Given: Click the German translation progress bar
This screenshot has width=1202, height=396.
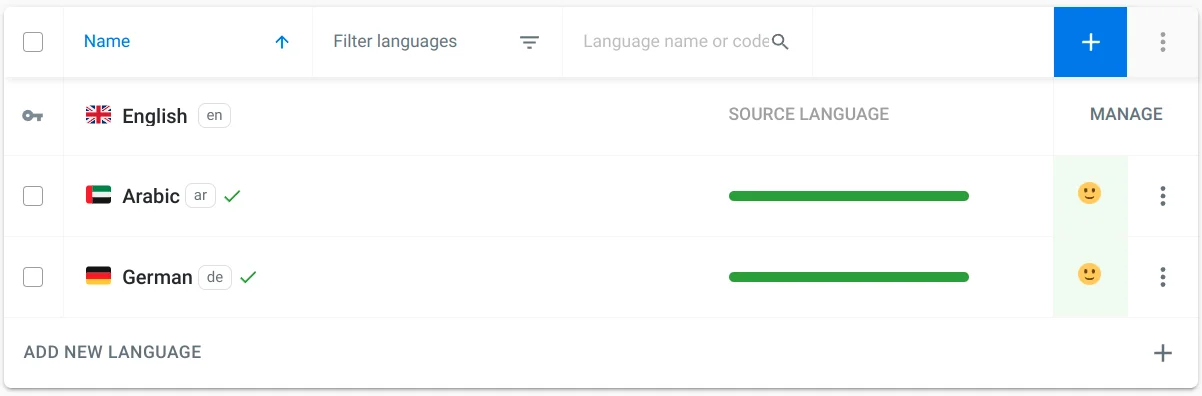Looking at the screenshot, I should [x=849, y=277].
